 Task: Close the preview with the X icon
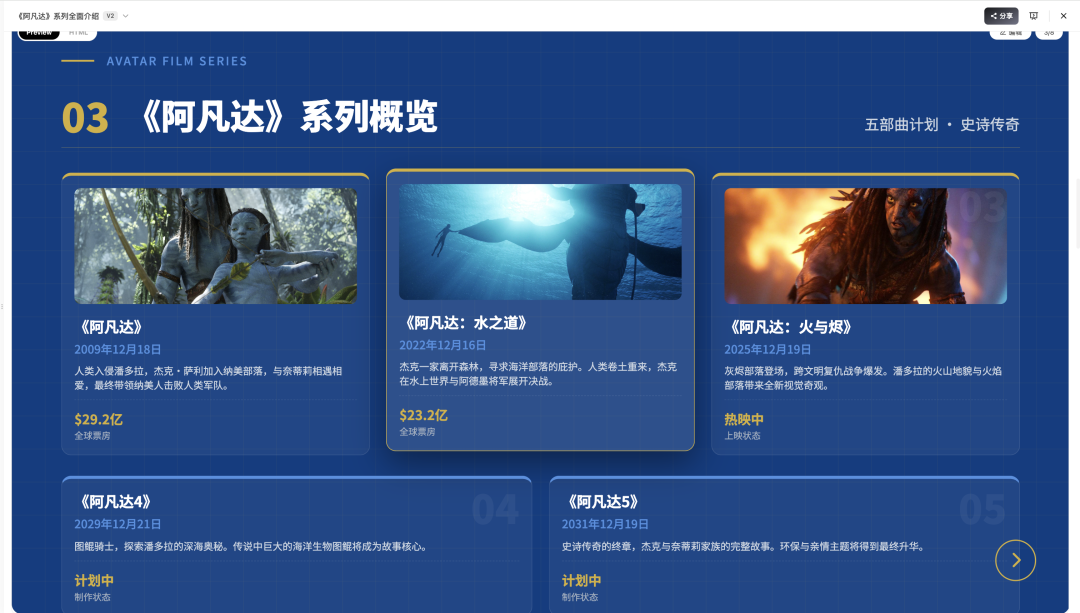click(x=1063, y=16)
